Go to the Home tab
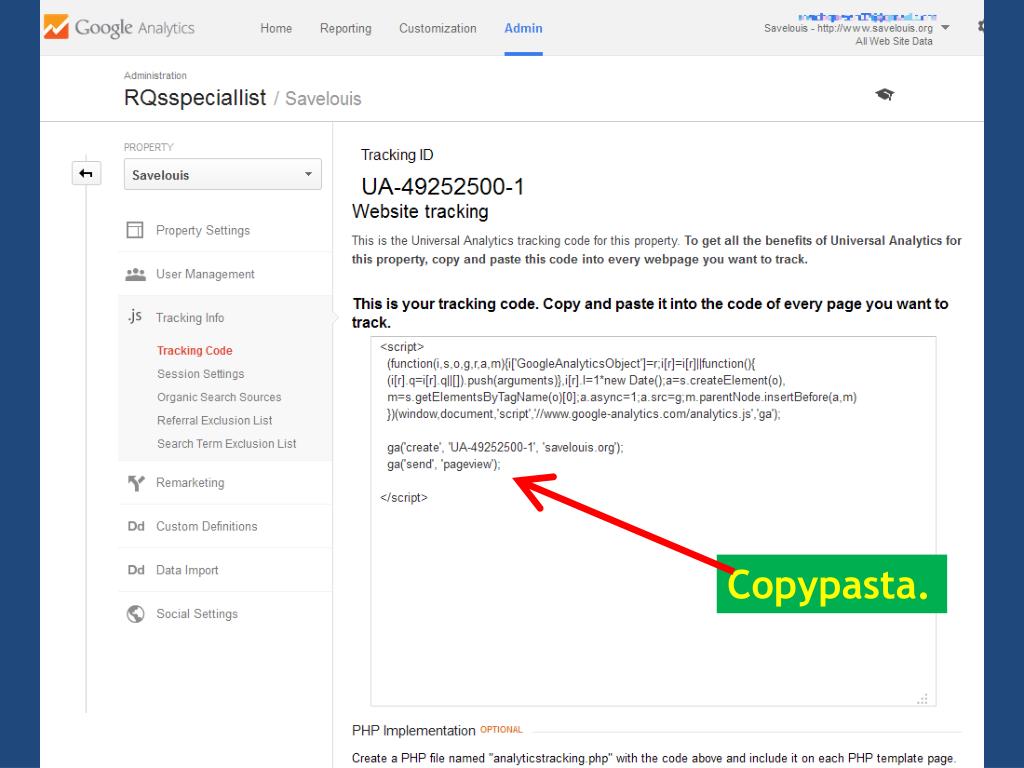This screenshot has width=1024, height=768. pos(276,28)
